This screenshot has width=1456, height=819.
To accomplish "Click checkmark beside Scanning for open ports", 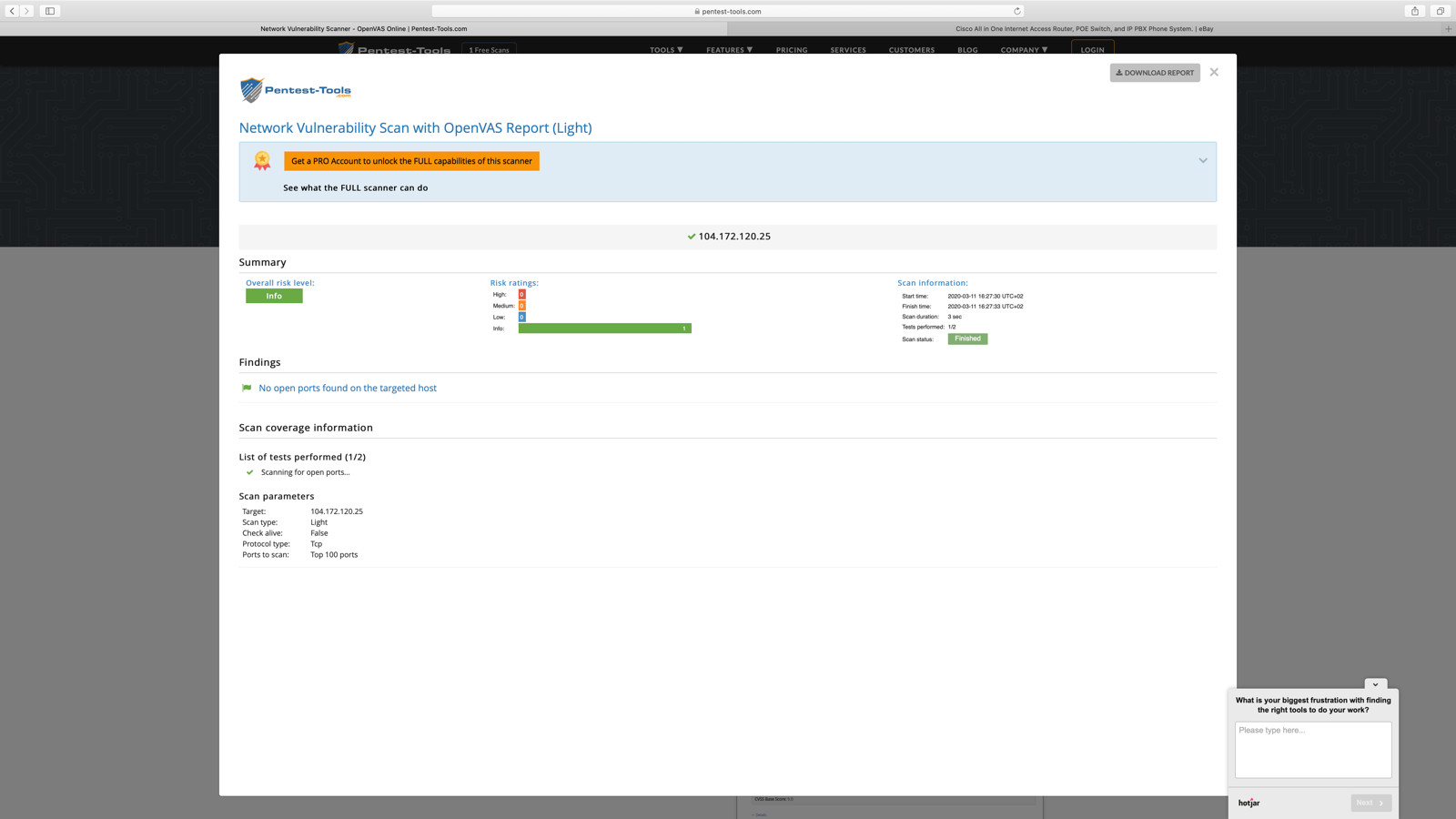I will (249, 472).
